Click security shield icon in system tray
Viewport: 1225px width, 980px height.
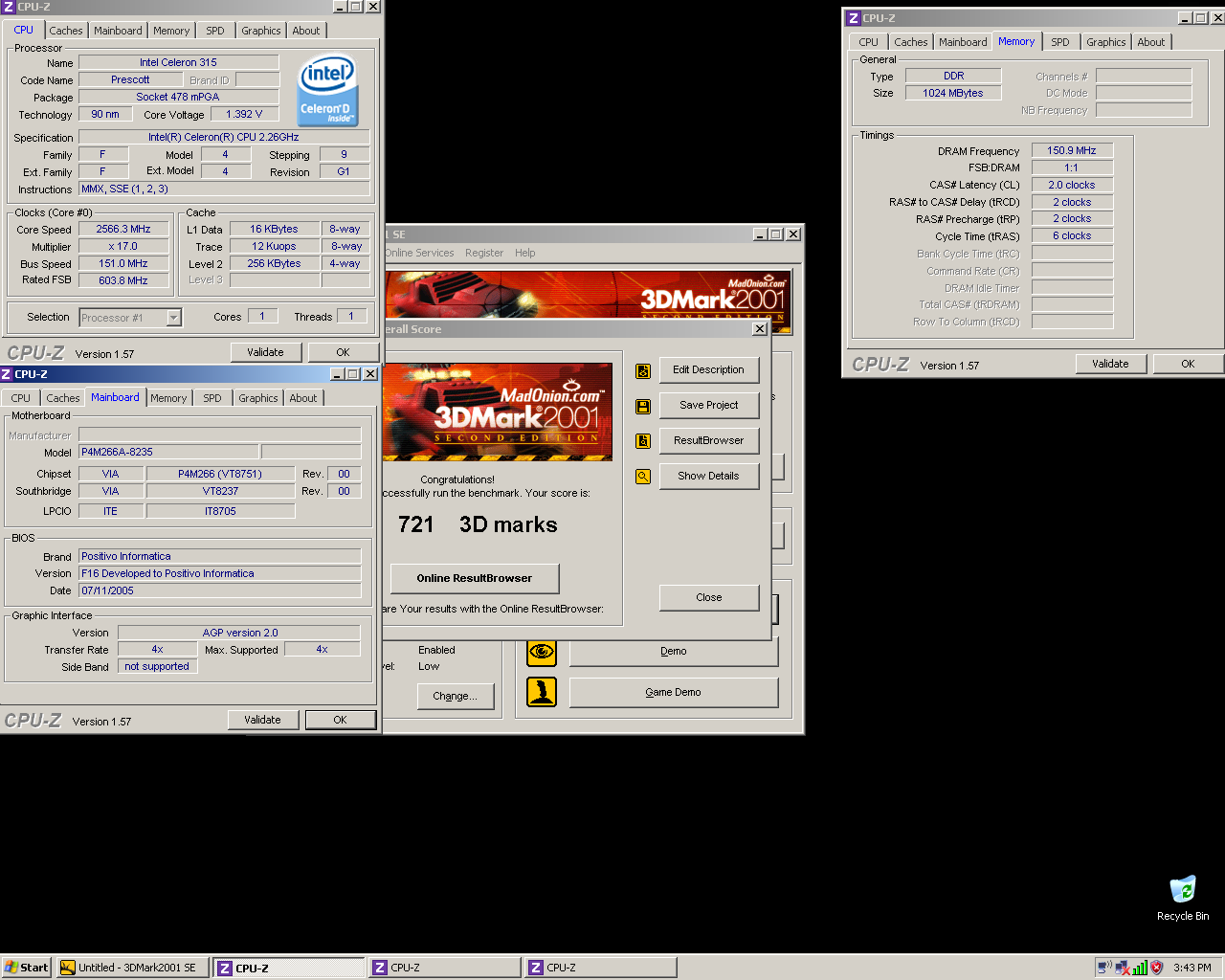point(1156,968)
